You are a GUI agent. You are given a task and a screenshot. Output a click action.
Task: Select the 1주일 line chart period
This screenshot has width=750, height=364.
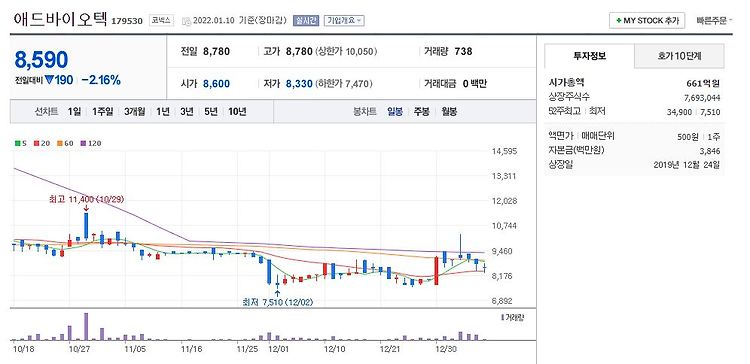click(x=102, y=112)
